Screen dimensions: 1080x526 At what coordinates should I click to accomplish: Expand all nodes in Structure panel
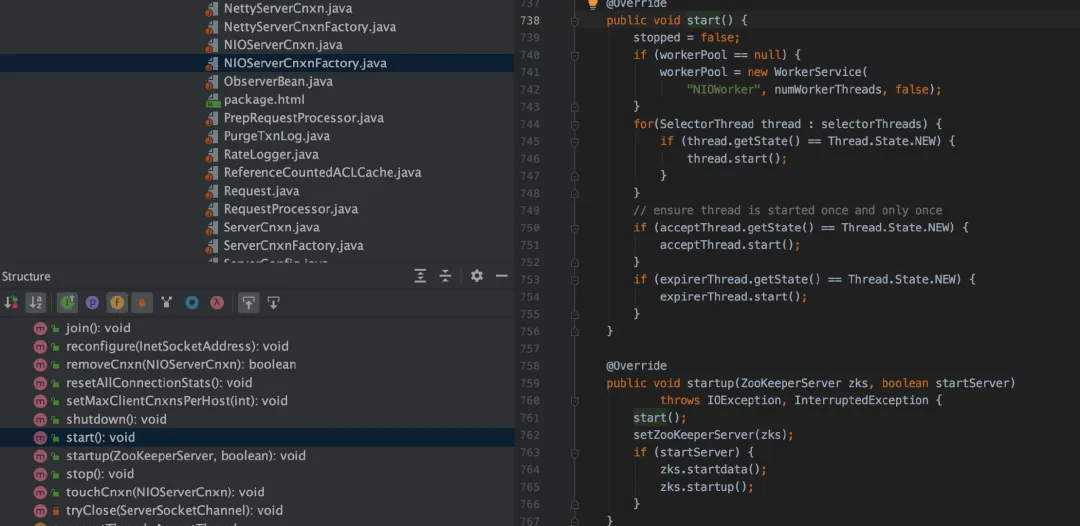point(420,276)
